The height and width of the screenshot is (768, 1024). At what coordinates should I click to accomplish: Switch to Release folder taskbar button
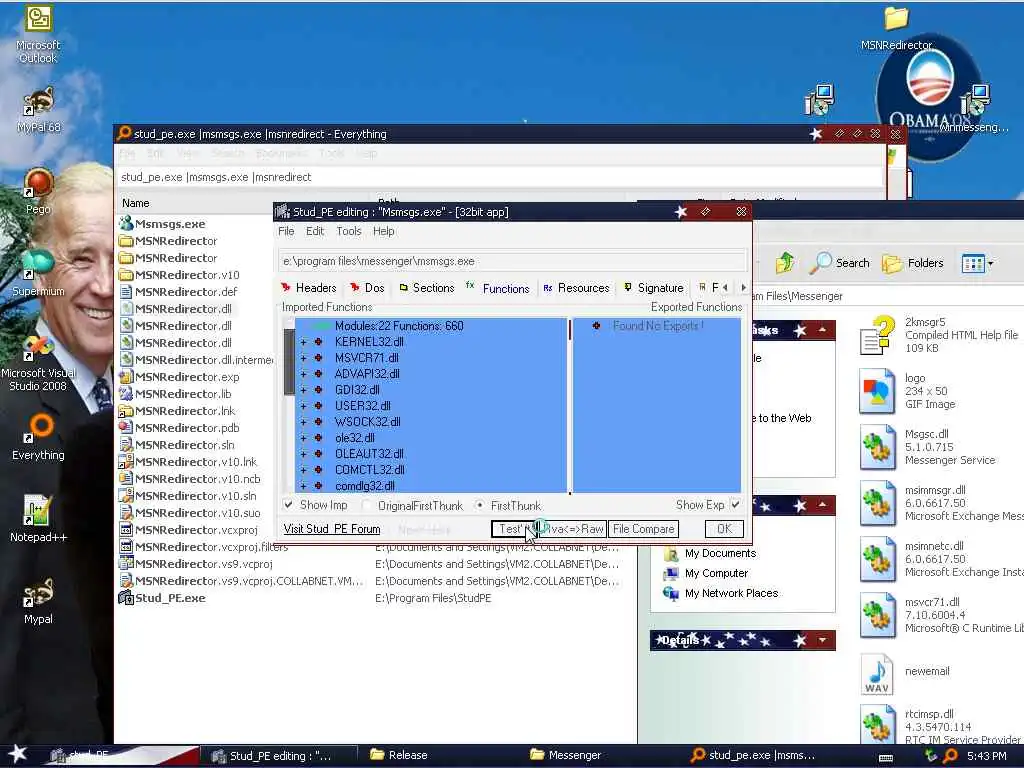coord(398,755)
